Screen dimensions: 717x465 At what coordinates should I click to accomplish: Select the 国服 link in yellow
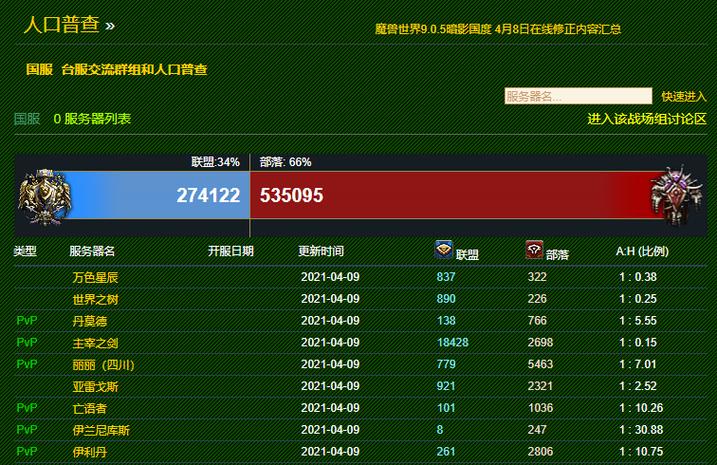pyautogui.click(x=39, y=69)
